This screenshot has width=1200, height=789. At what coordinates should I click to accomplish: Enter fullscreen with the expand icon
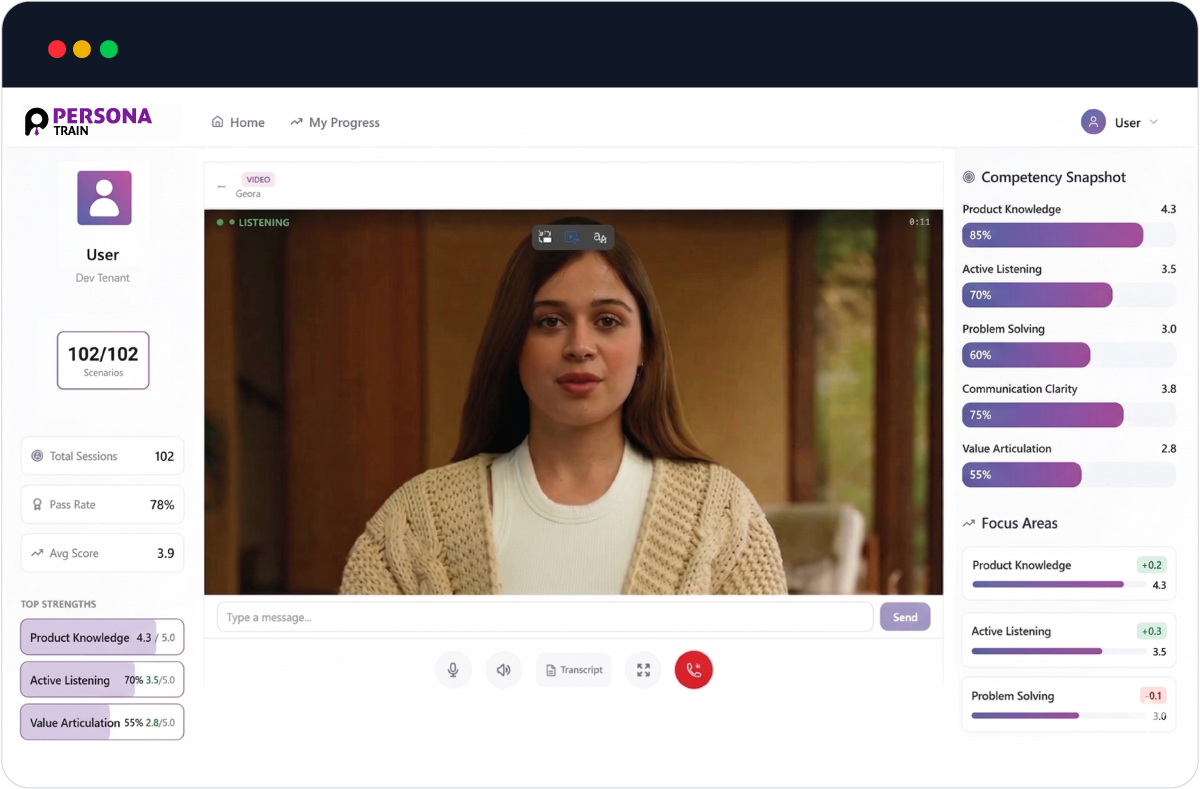click(643, 670)
